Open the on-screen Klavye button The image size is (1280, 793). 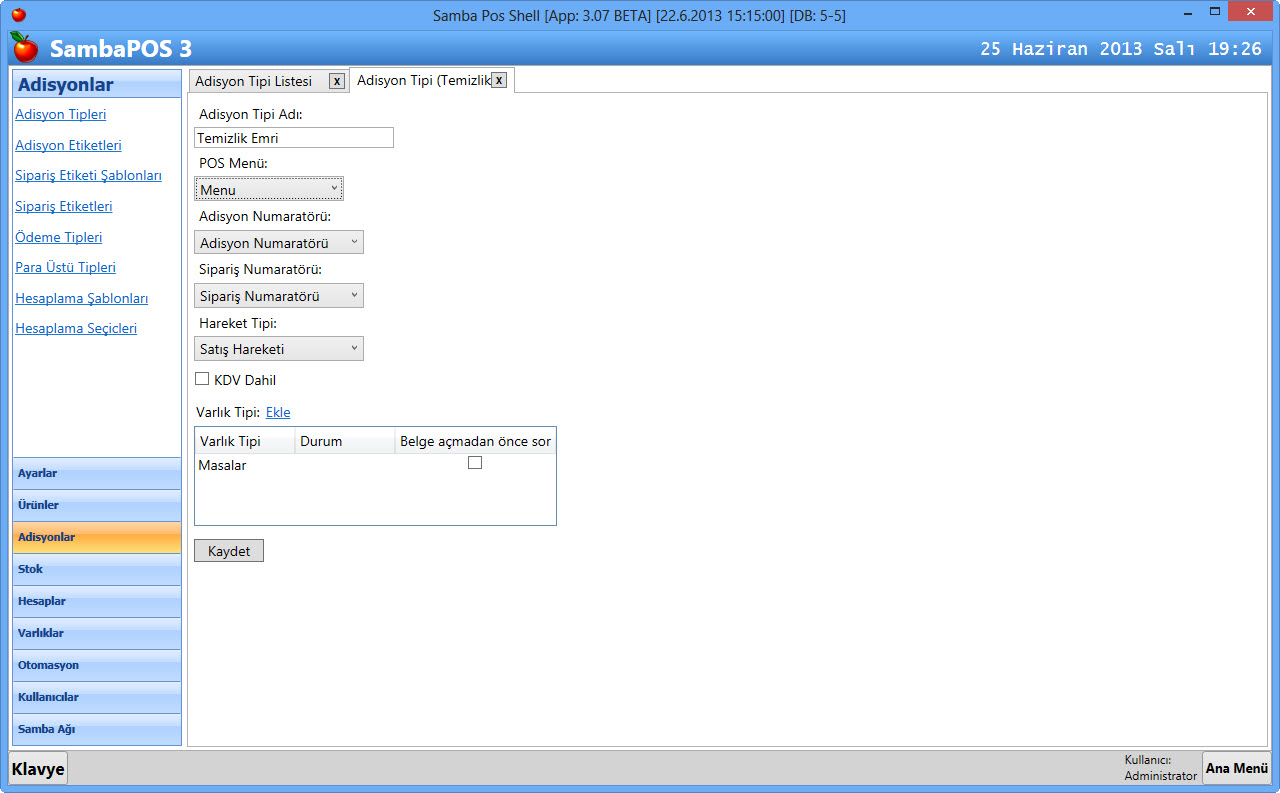[38, 768]
